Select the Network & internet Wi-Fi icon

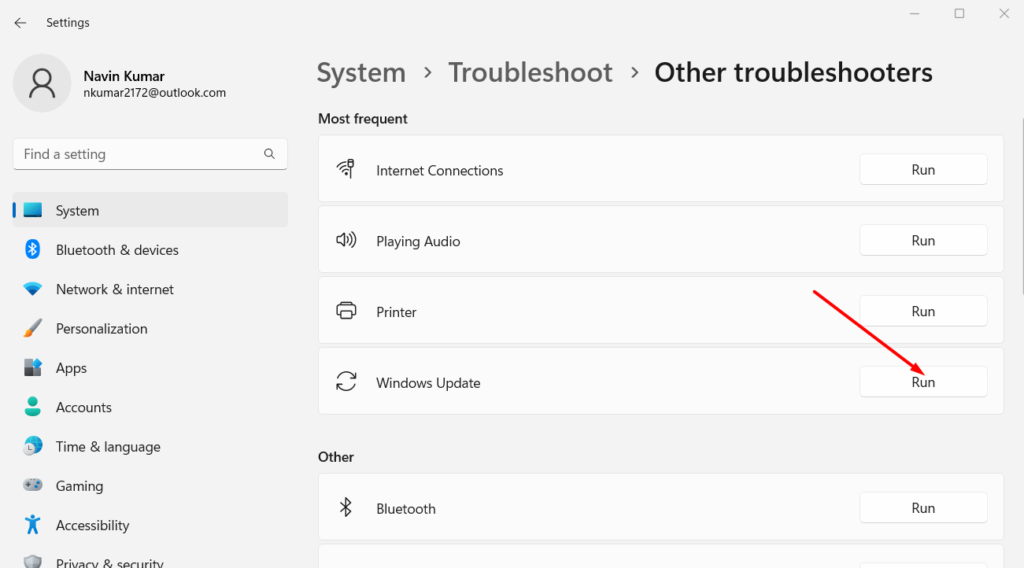tap(33, 289)
